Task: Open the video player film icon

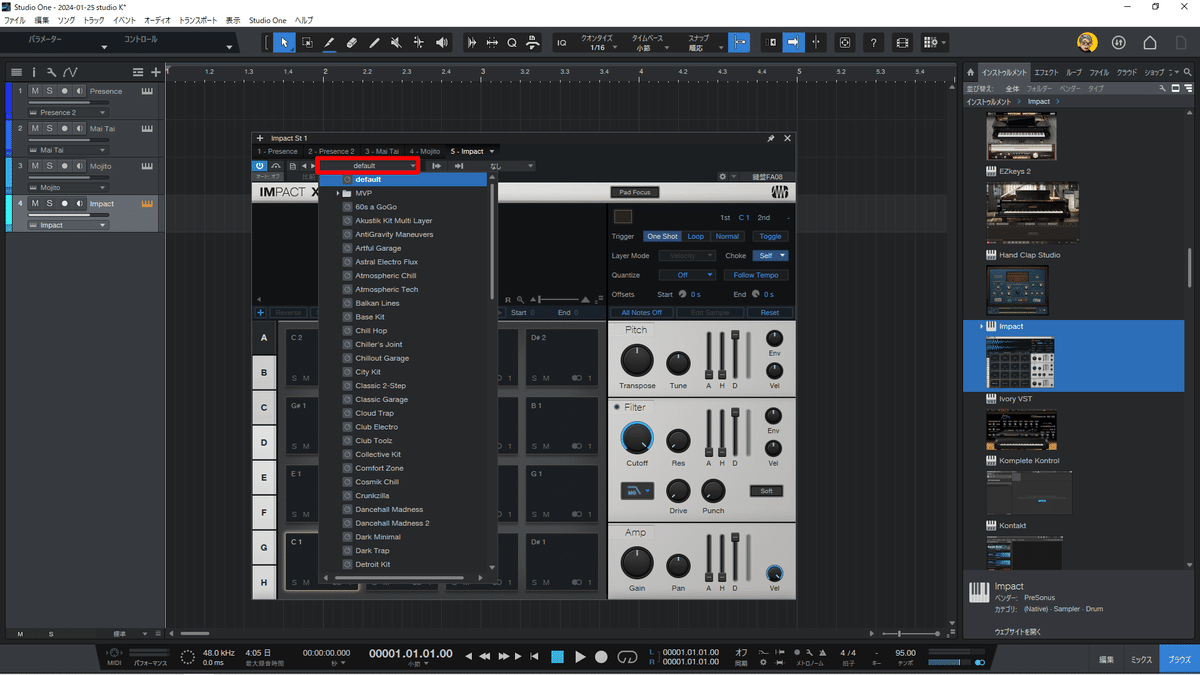Action: pos(903,43)
